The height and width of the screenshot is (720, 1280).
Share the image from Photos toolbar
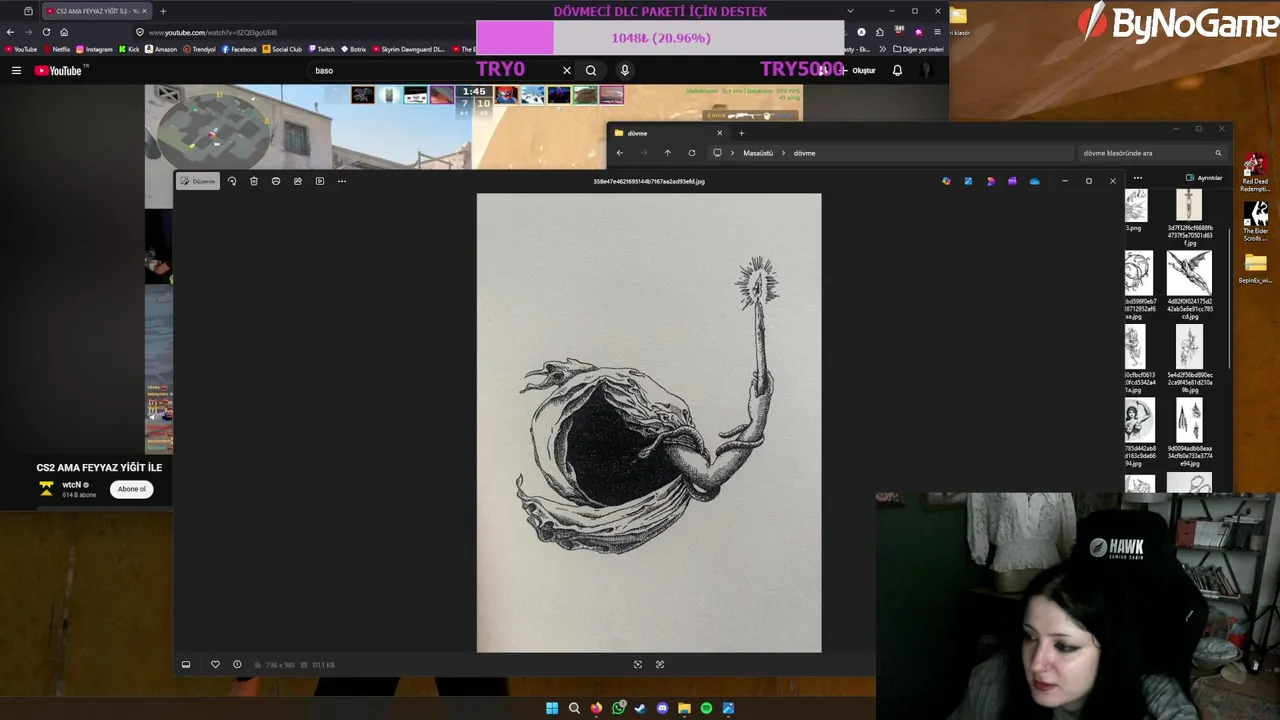pyautogui.click(x=298, y=181)
